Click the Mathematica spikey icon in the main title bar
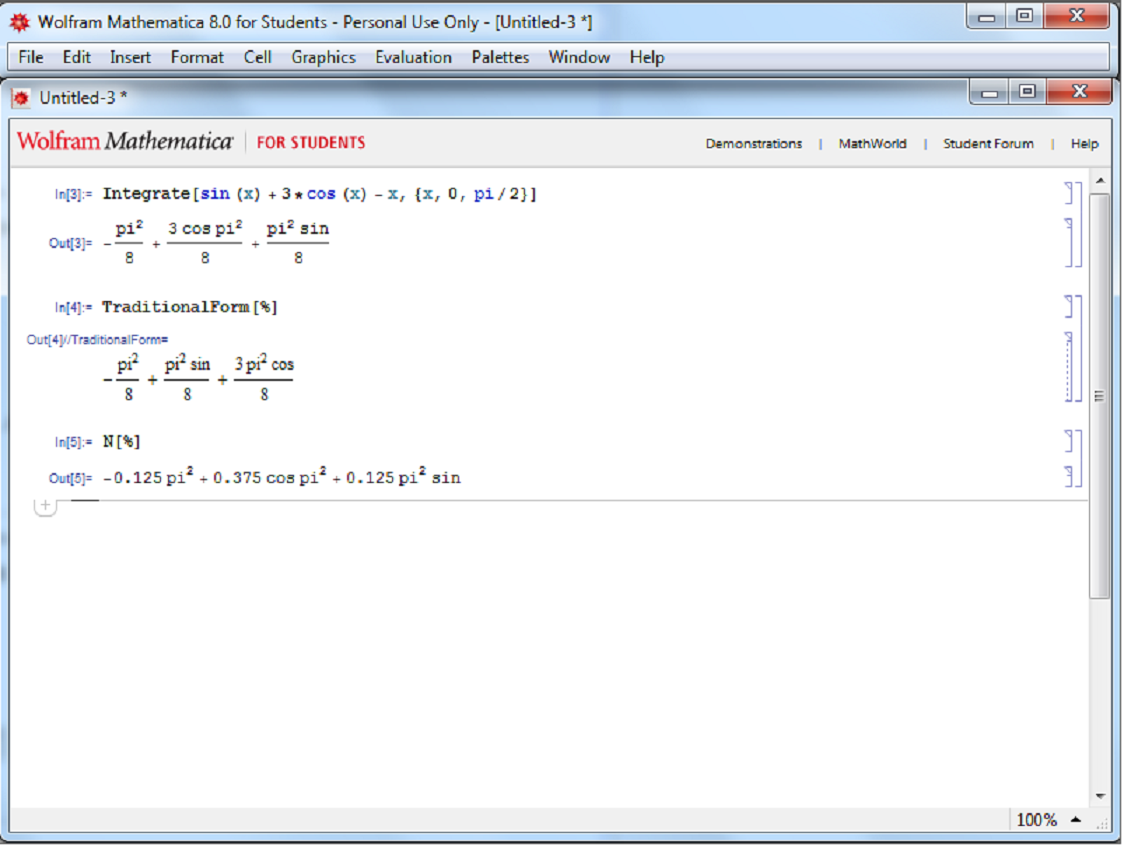Image resolution: width=1124 pixels, height=847 pixels. point(22,22)
